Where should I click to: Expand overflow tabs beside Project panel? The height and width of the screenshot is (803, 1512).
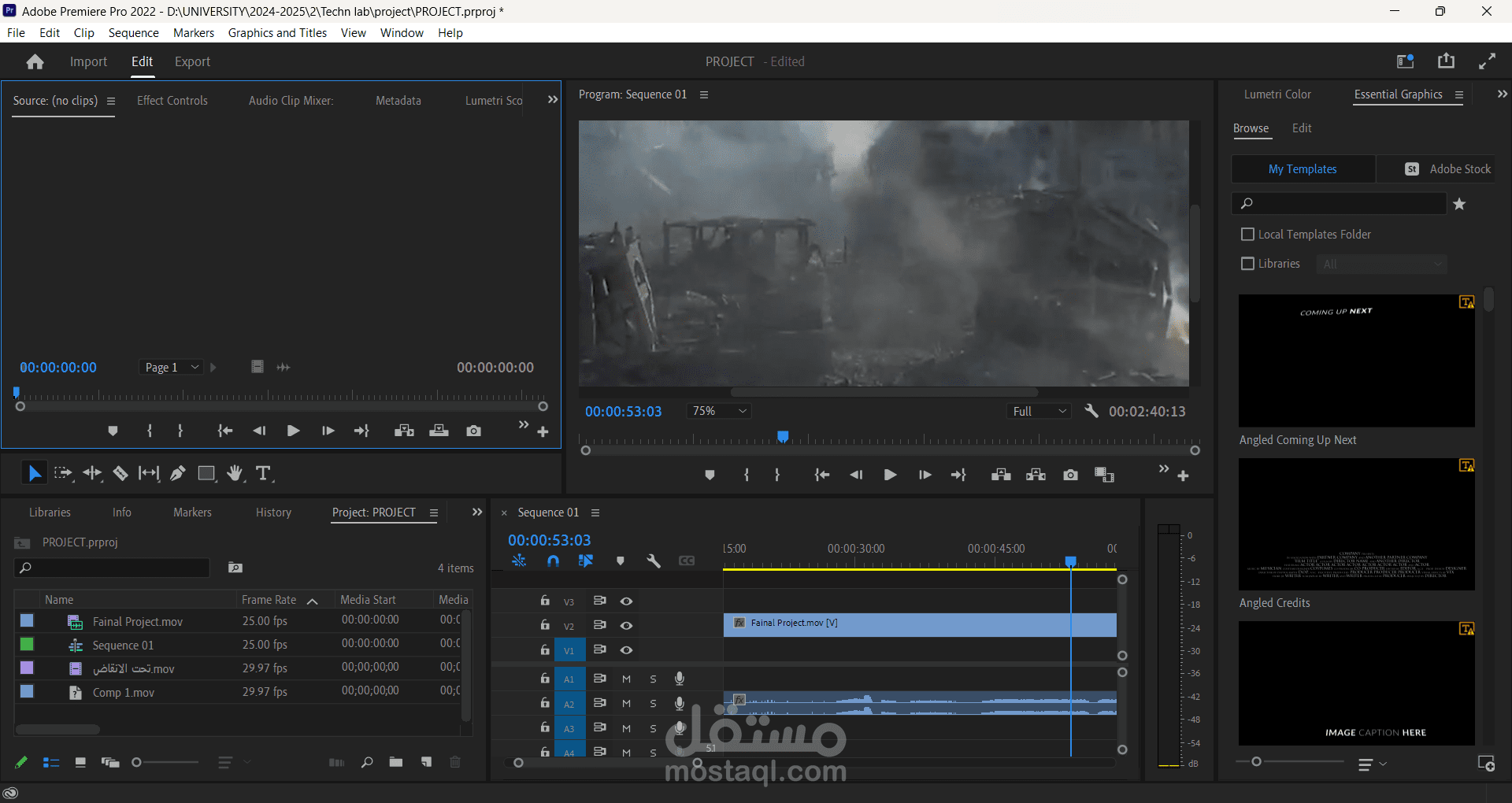(476, 513)
